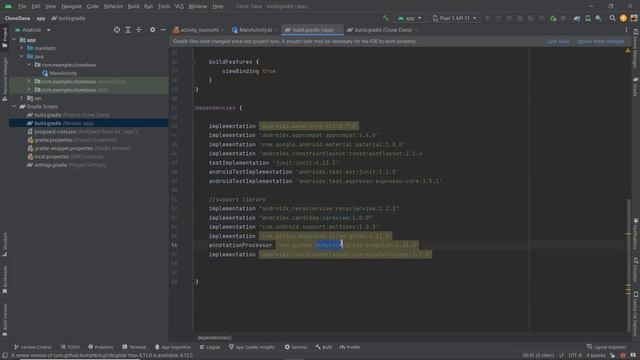This screenshot has height=360, width=640.
Task: Collapse the java folder
Action: (x=22, y=57)
